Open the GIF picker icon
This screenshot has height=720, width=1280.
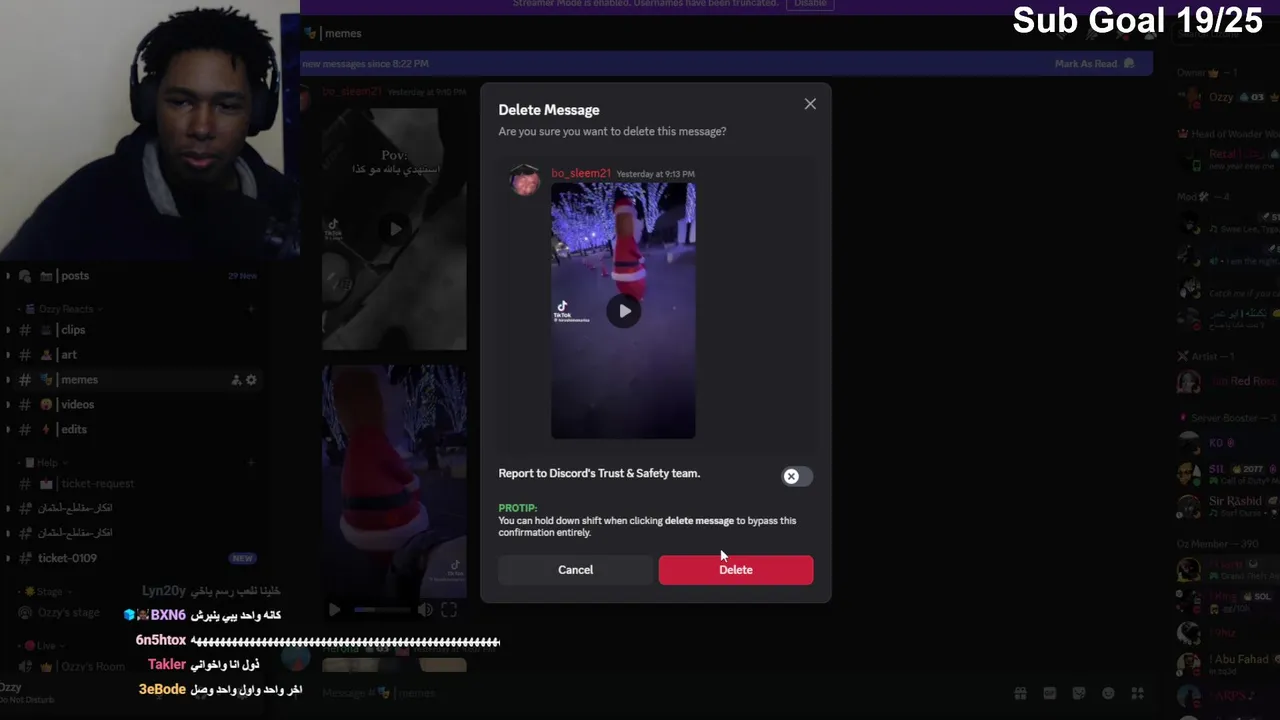point(1050,693)
